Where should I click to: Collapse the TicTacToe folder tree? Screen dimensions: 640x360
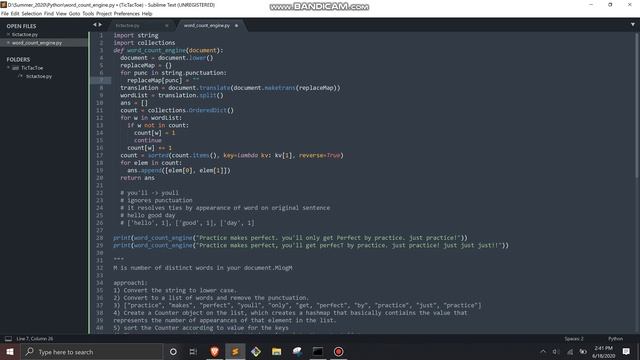(8, 68)
